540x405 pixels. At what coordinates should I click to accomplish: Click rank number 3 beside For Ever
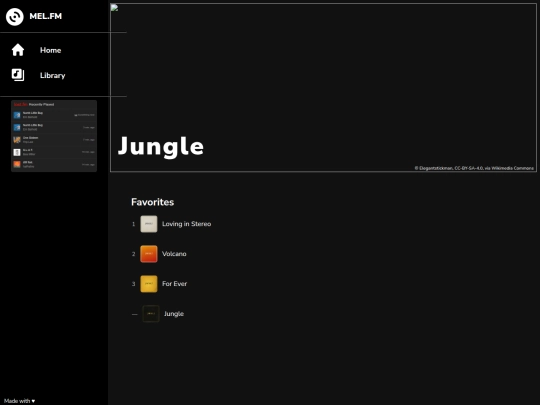pos(134,284)
